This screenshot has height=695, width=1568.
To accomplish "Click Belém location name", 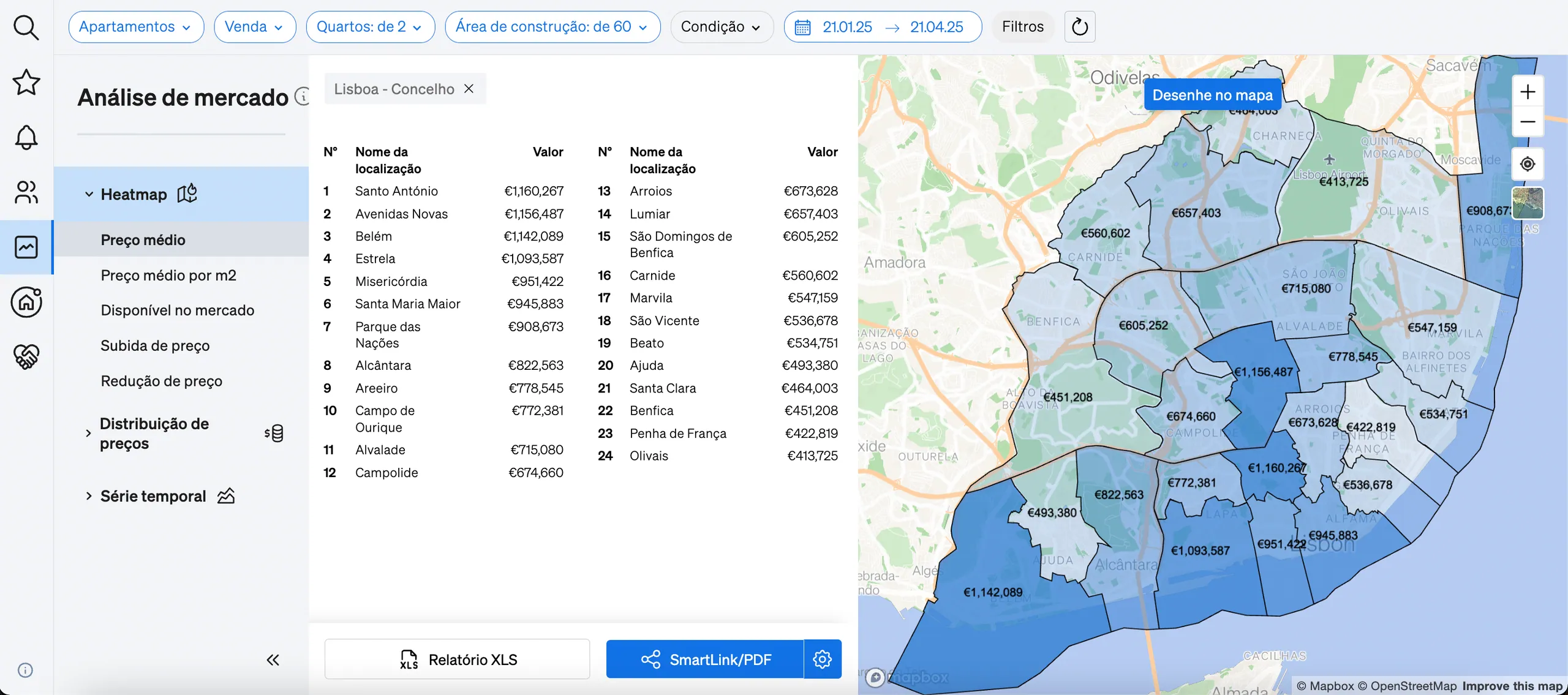I will click(374, 236).
